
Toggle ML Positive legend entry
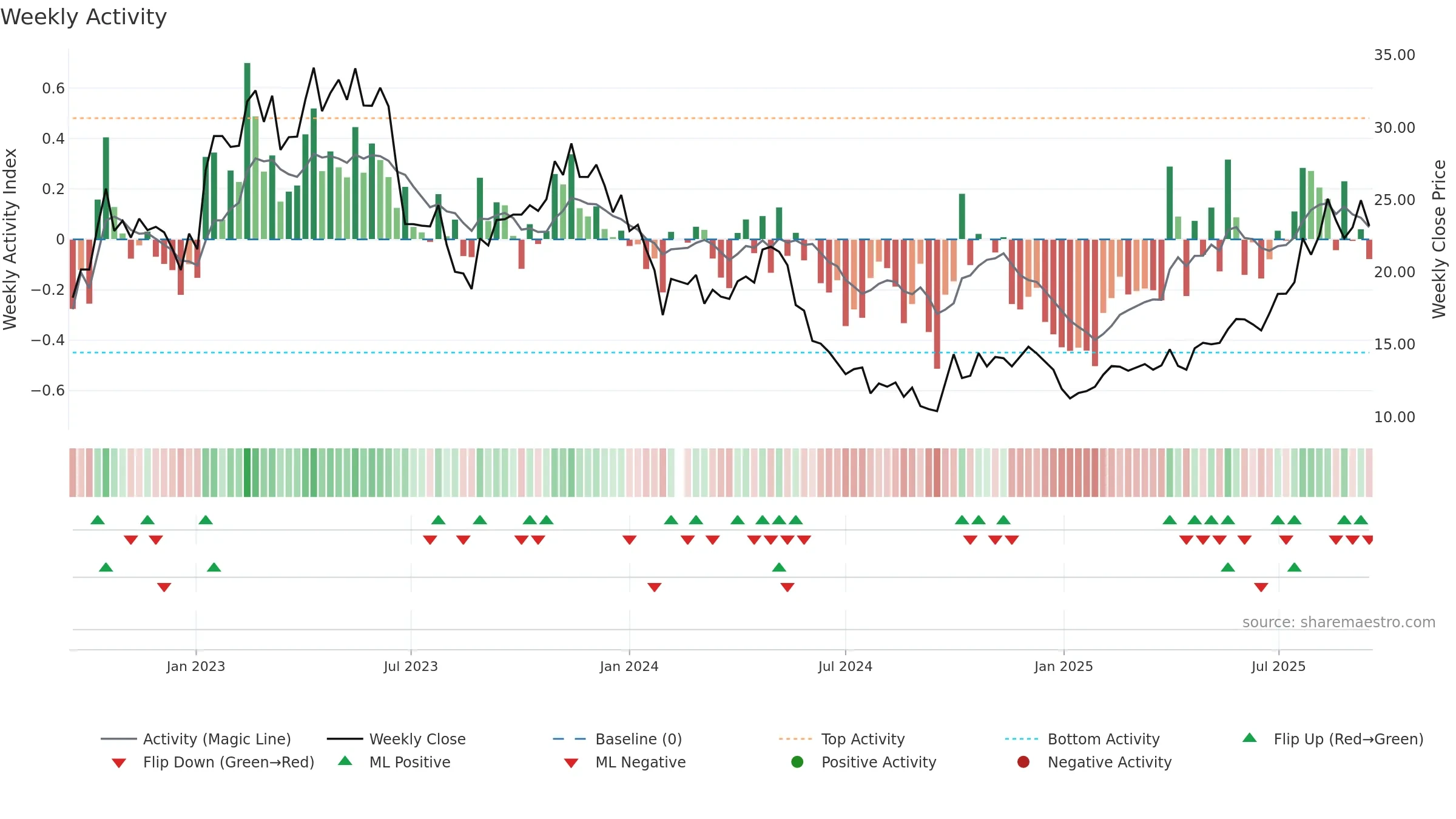click(x=394, y=762)
